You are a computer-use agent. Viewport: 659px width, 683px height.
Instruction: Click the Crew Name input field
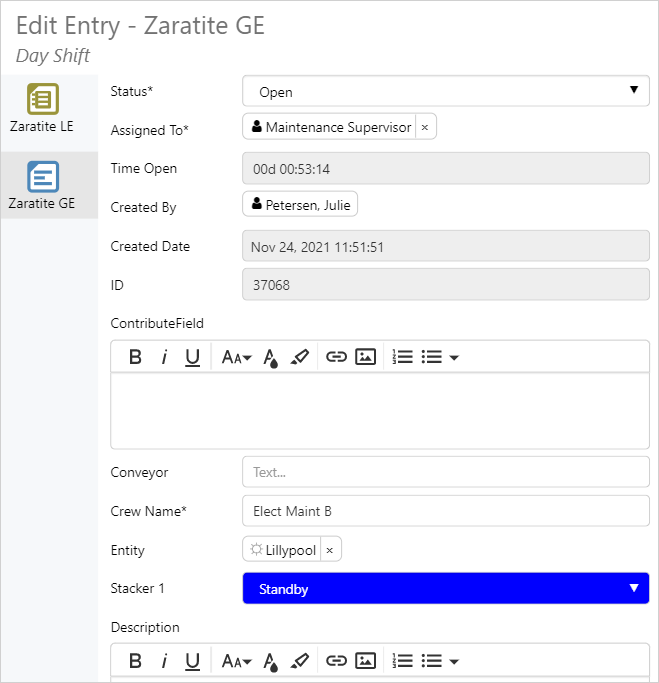tap(445, 511)
